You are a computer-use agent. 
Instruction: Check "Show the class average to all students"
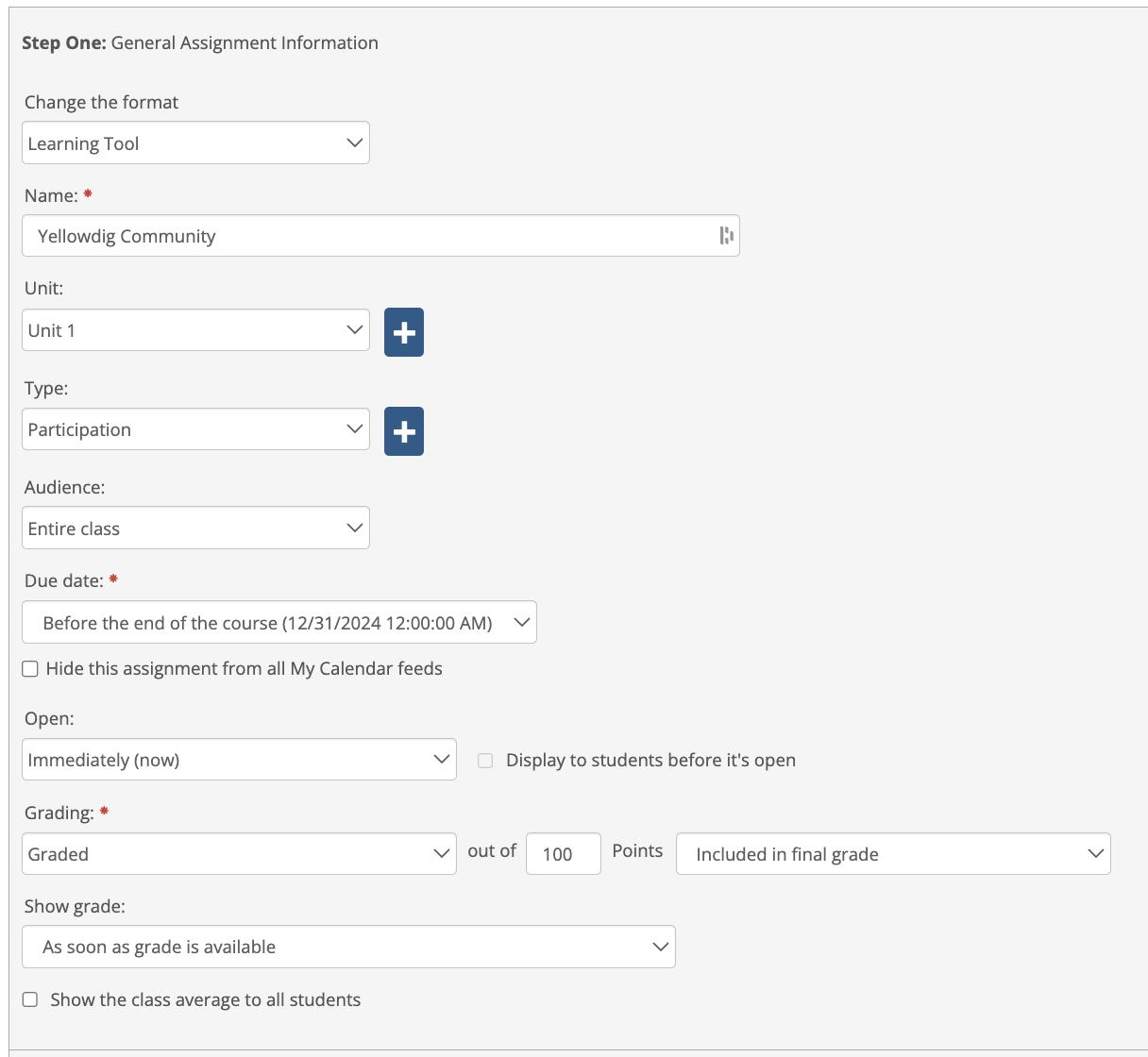click(x=29, y=998)
